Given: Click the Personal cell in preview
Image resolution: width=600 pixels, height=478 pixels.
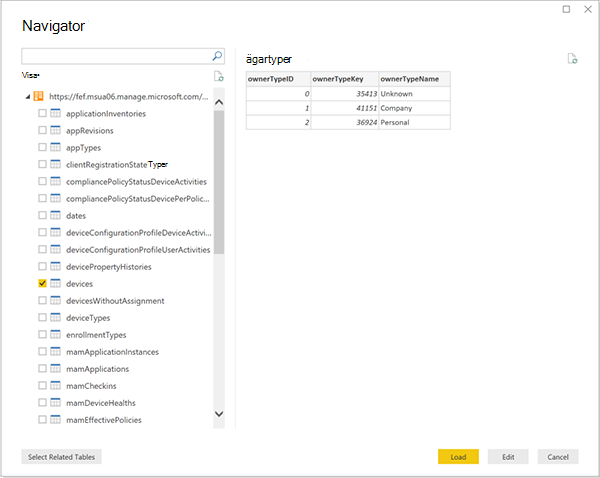Looking at the screenshot, I should point(414,122).
